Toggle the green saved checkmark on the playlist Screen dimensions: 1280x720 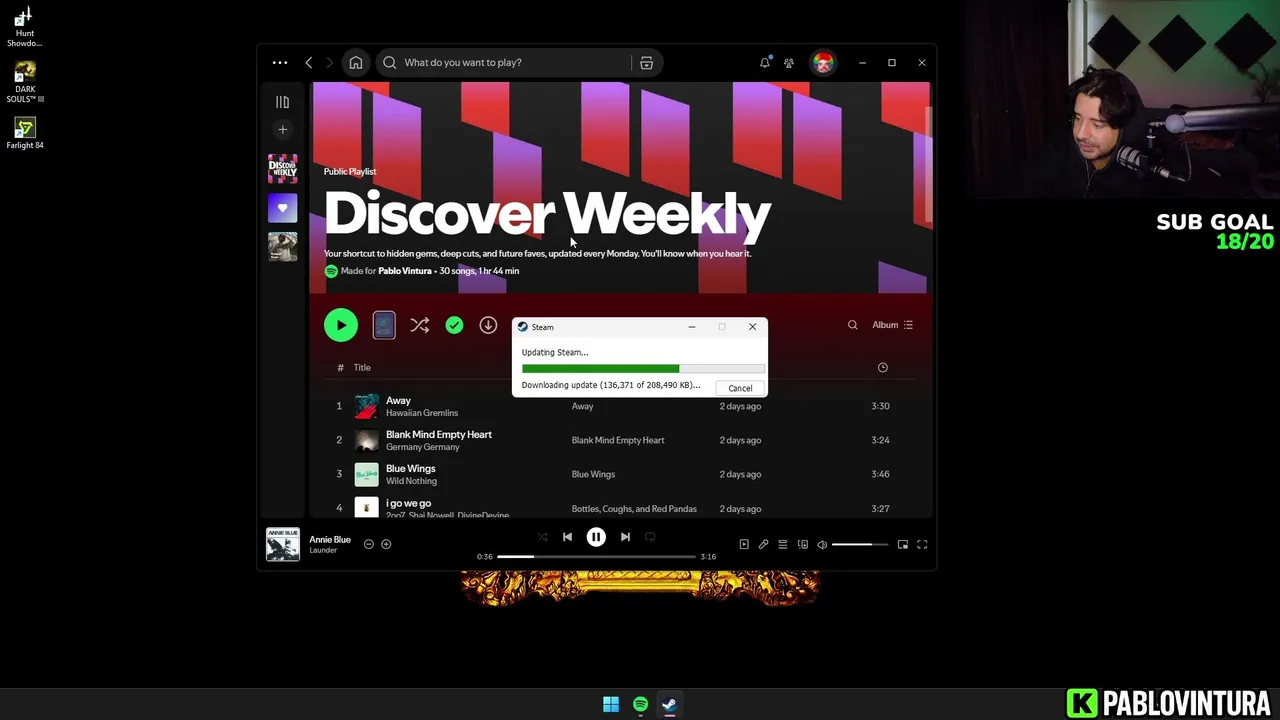[x=454, y=325]
